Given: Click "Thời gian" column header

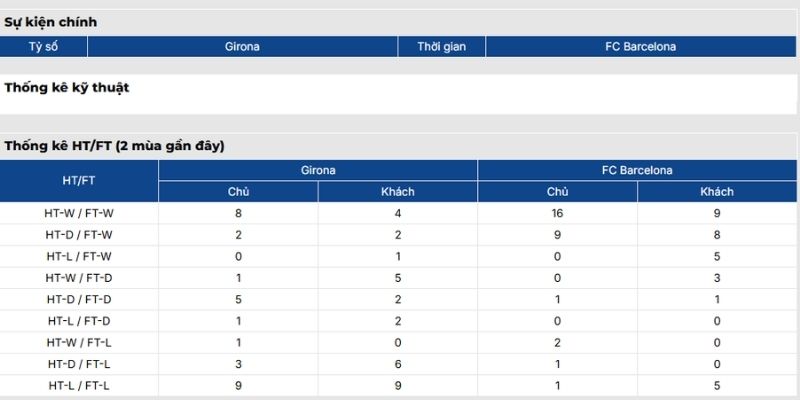Looking at the screenshot, I should 442,47.
